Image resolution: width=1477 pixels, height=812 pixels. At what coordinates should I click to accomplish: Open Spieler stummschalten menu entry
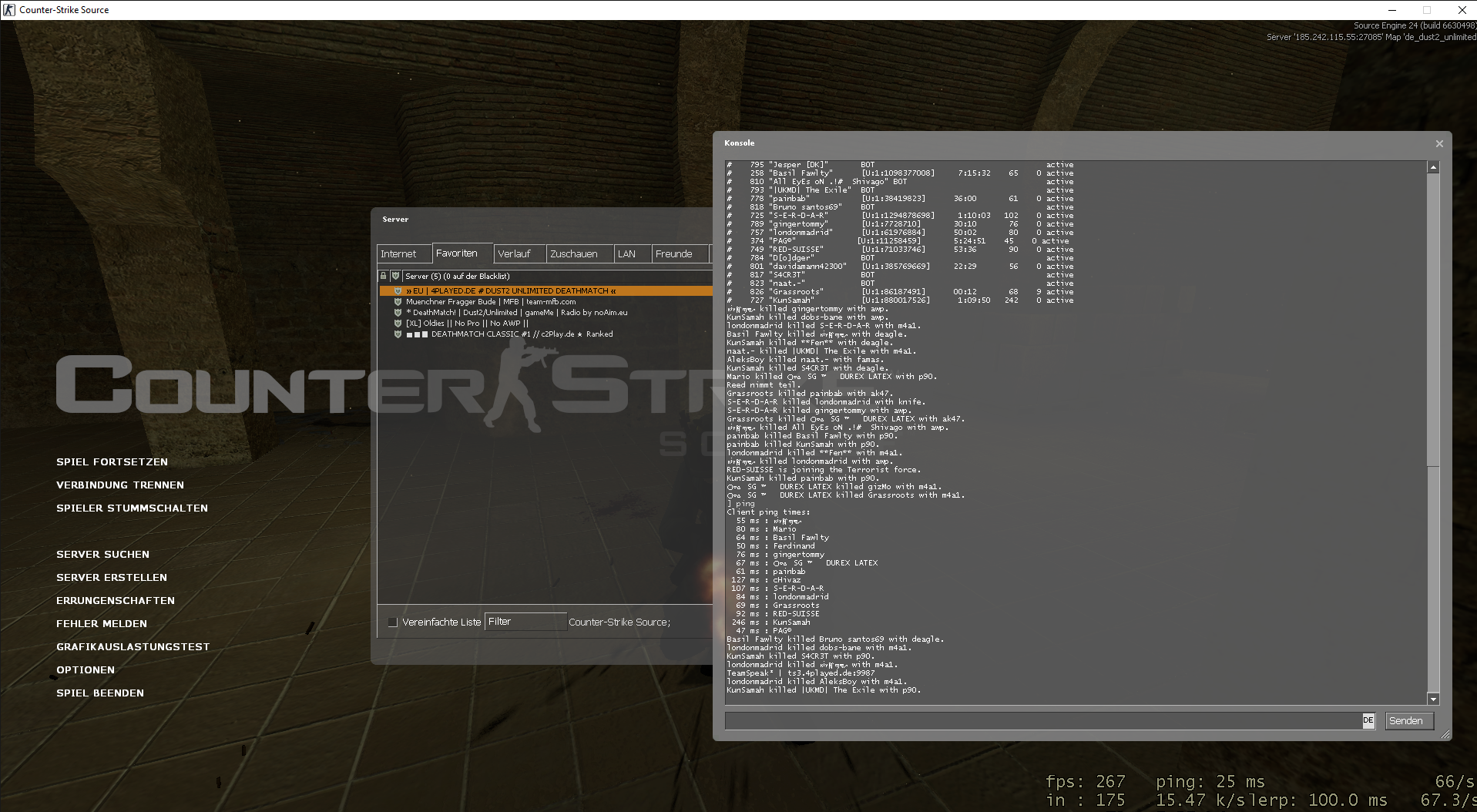[132, 508]
